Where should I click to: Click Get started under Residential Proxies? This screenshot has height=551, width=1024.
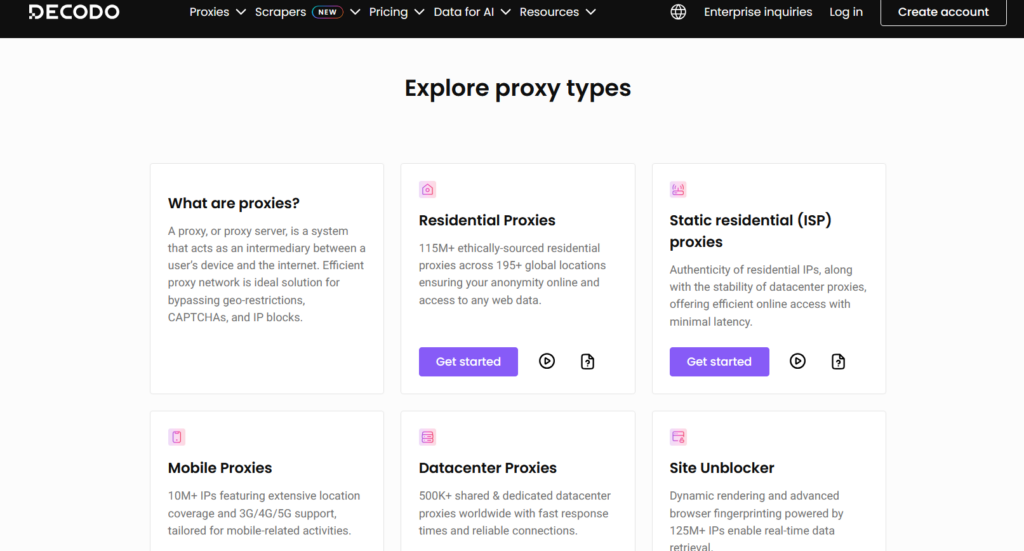tap(468, 361)
